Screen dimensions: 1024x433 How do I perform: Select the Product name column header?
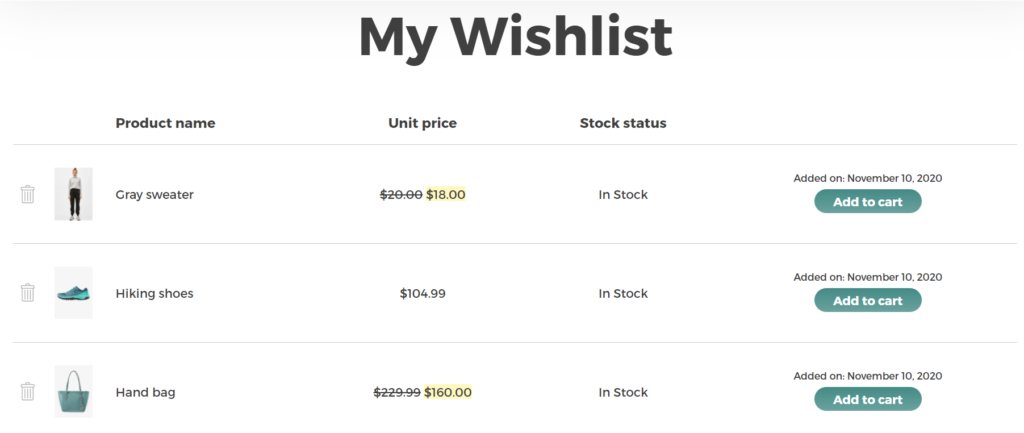pyautogui.click(x=165, y=123)
